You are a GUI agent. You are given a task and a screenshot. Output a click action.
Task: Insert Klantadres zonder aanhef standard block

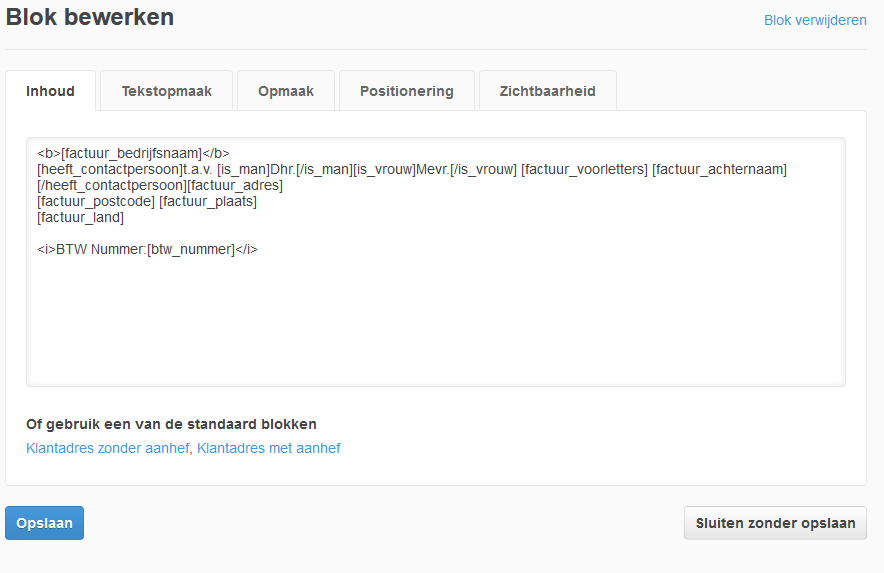tap(107, 449)
